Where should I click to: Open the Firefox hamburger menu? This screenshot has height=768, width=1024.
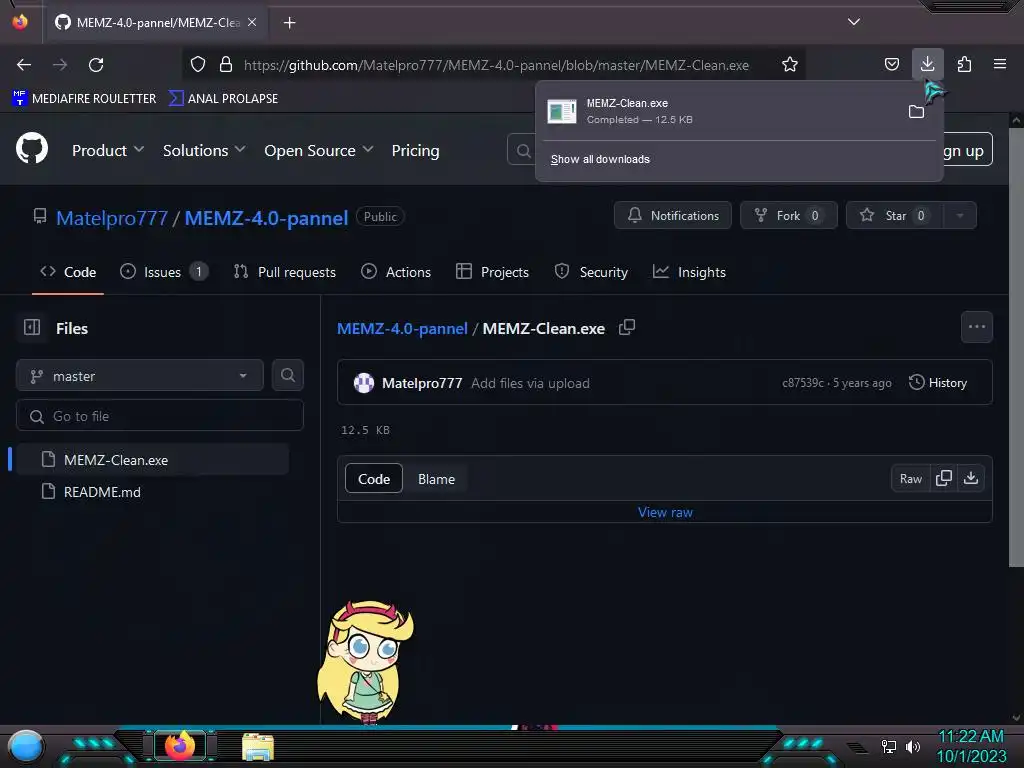point(1000,64)
